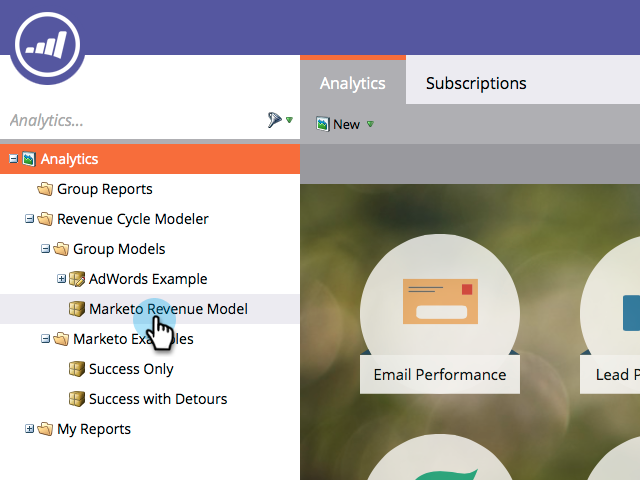This screenshot has height=480, width=640.
Task: Select My Reports
Action: (x=94, y=429)
